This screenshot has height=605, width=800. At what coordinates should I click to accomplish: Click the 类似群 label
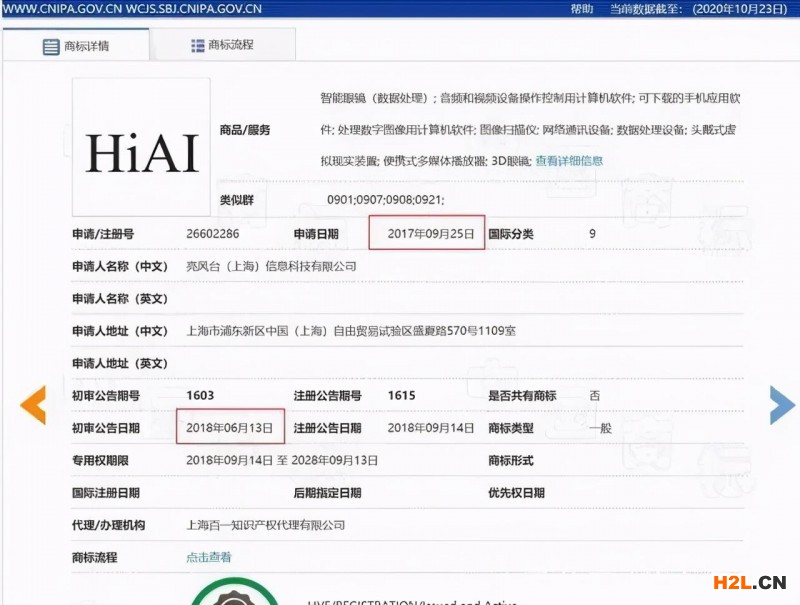(237, 200)
